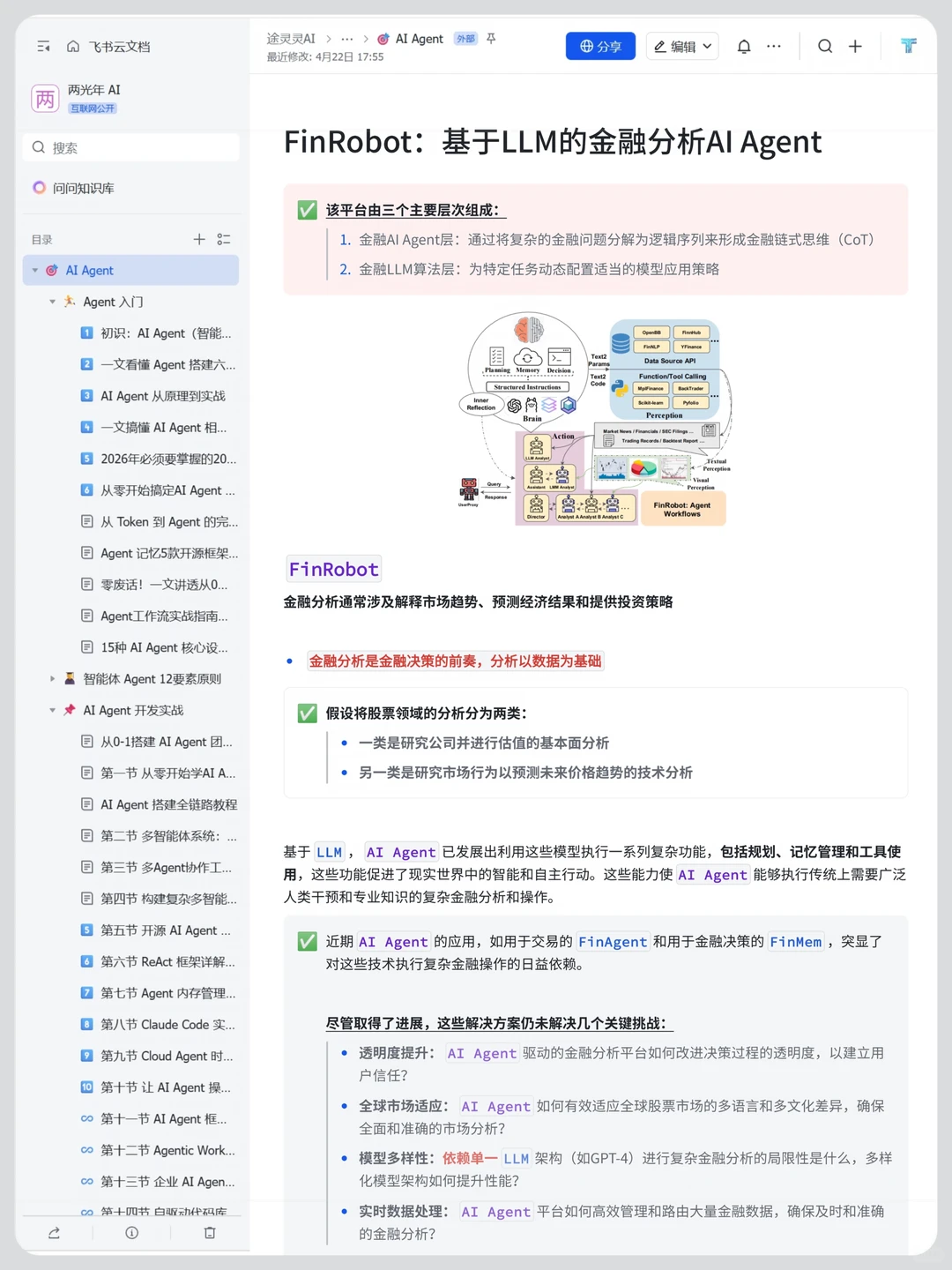Click the 互联网公开 tag
Image resolution: width=952 pixels, height=1270 pixels.
click(x=93, y=108)
